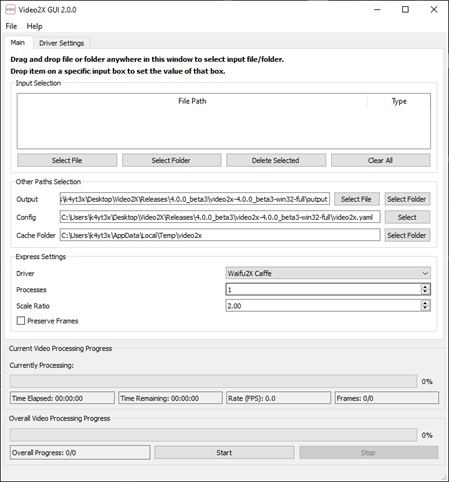Viewport: 449px width, 482px height.
Task: Enable the Preserve Frames checkbox
Action: pyautogui.click(x=21, y=321)
